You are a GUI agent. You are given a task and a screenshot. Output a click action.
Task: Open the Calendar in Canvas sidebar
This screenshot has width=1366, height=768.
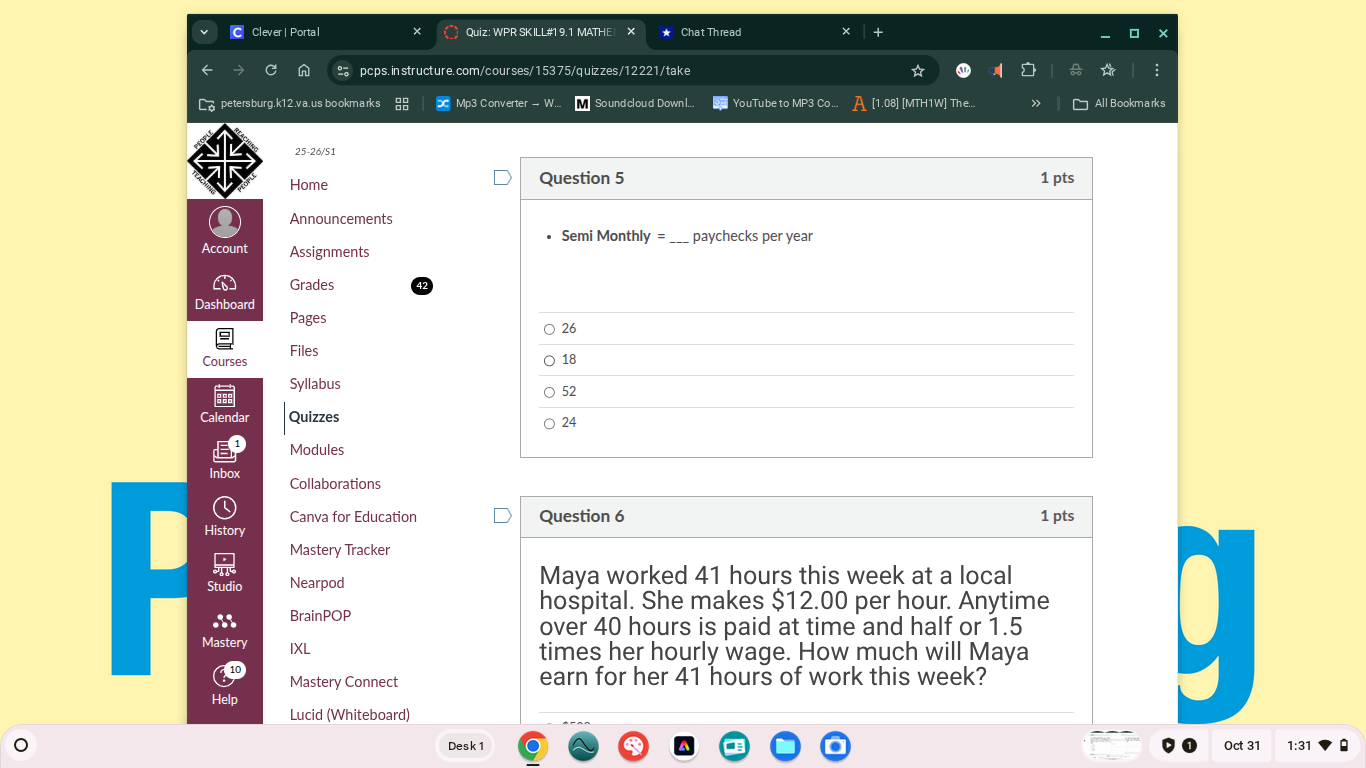pos(224,405)
